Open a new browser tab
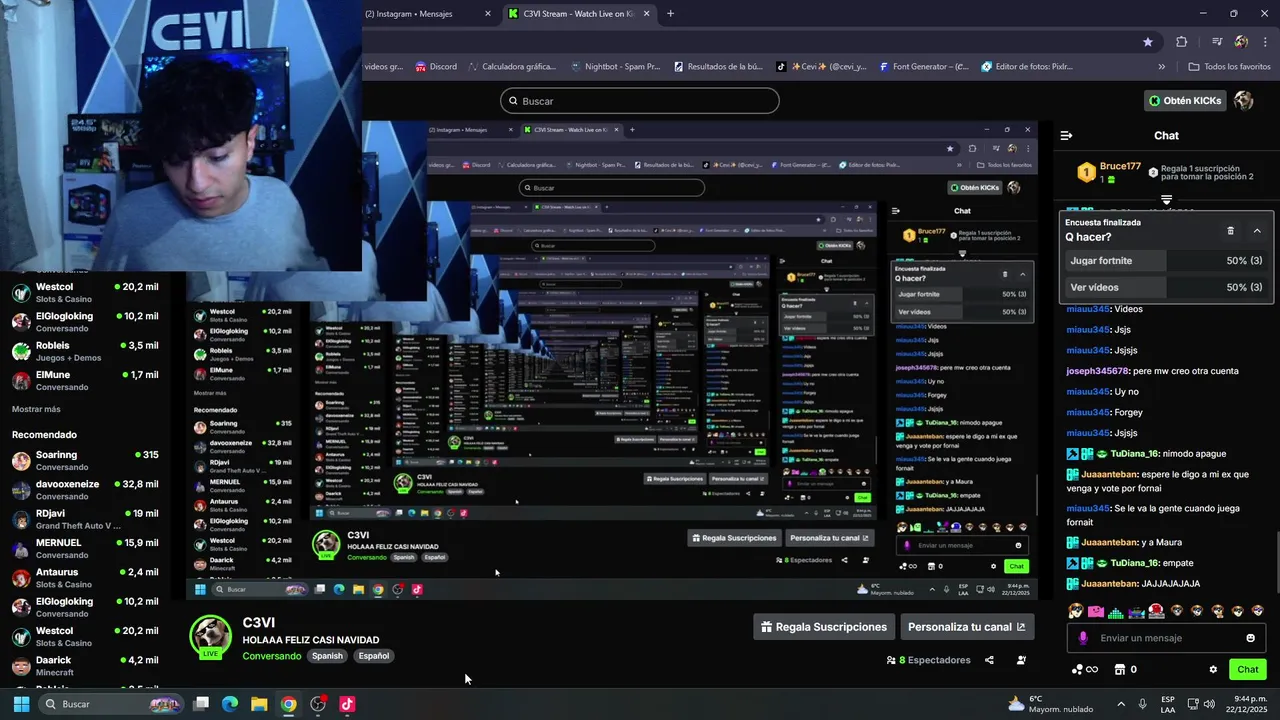 tap(670, 14)
